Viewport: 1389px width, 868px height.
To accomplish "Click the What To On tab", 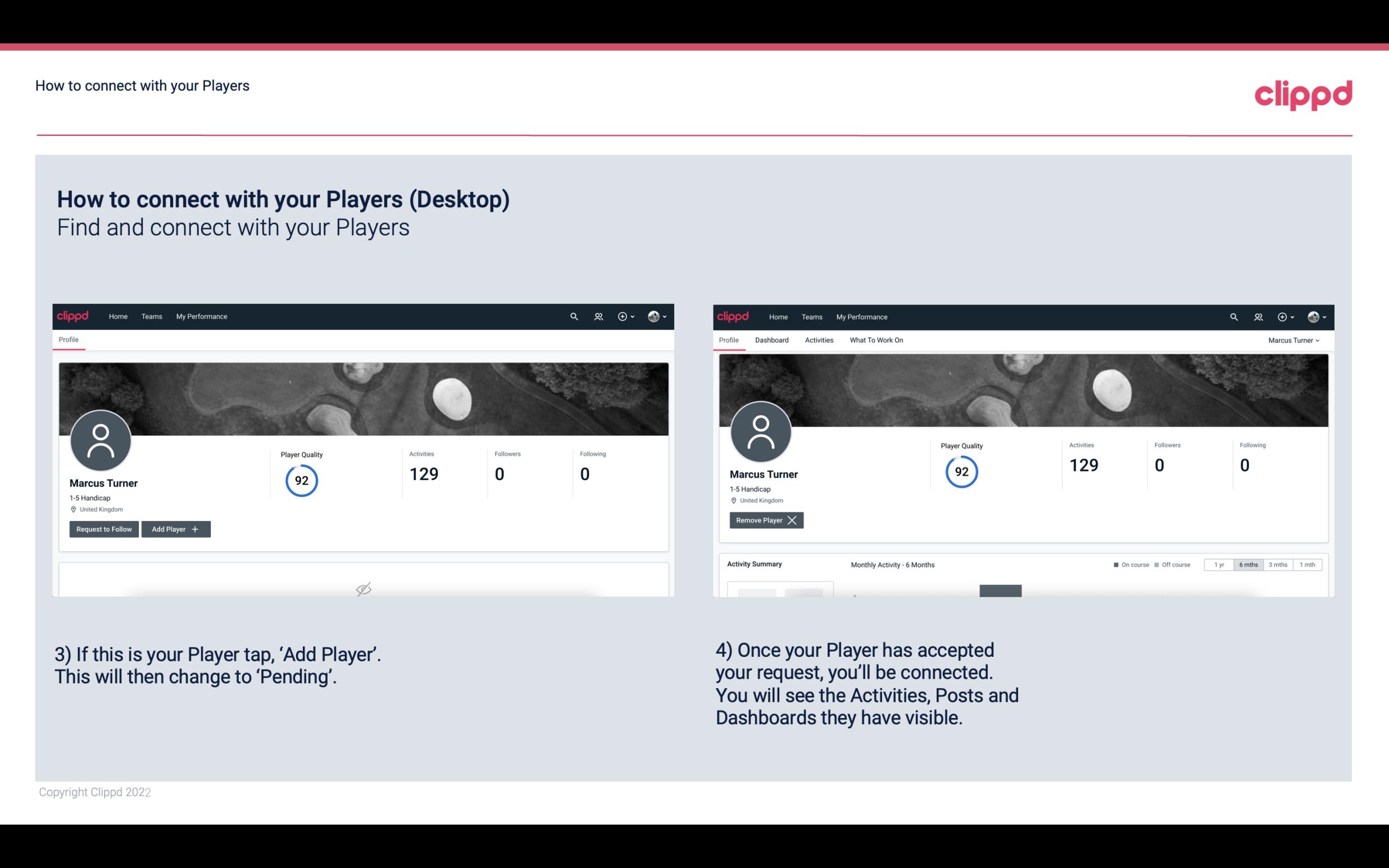I will click(876, 340).
